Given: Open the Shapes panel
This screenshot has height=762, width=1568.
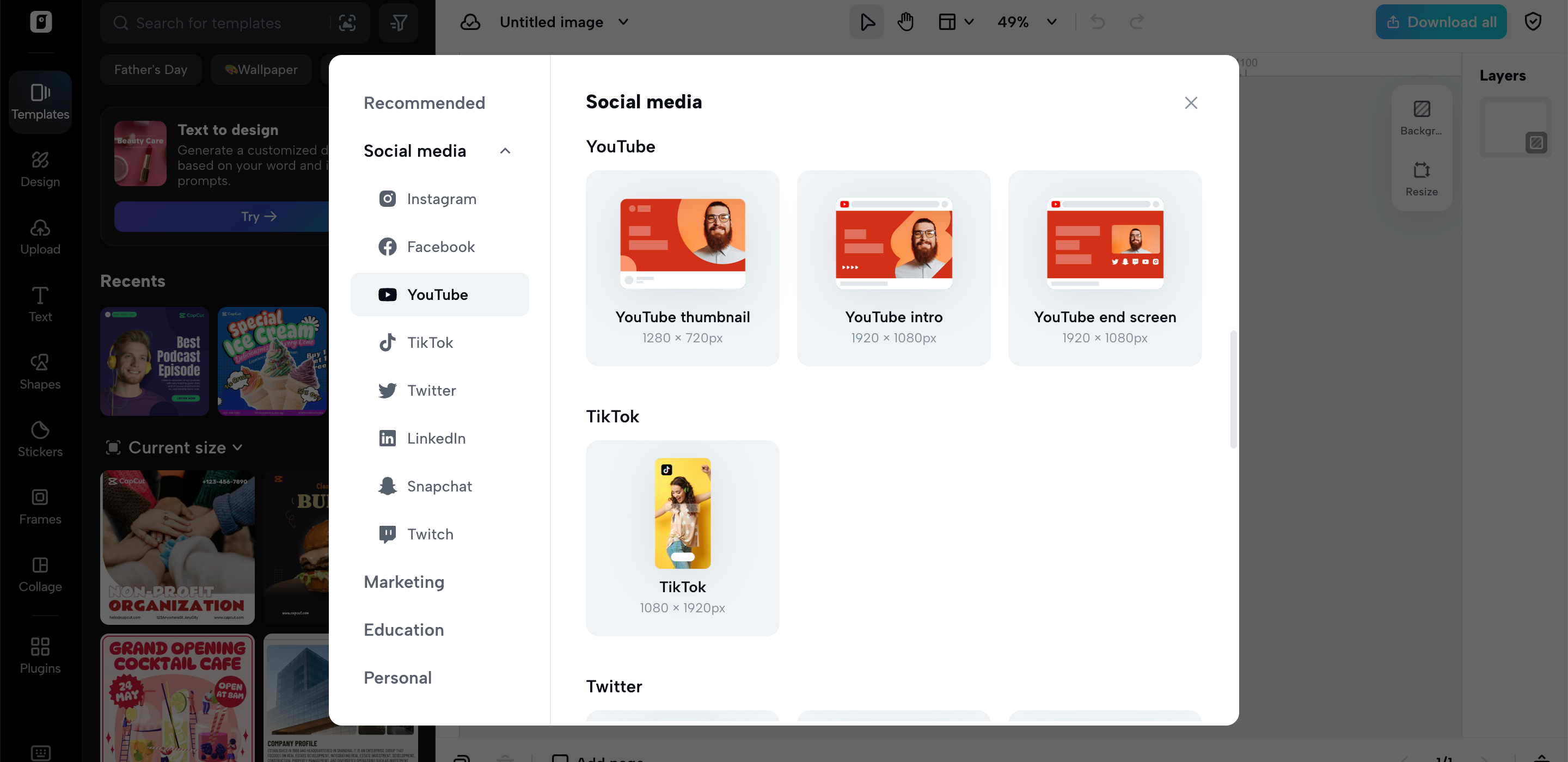Looking at the screenshot, I should click(40, 371).
